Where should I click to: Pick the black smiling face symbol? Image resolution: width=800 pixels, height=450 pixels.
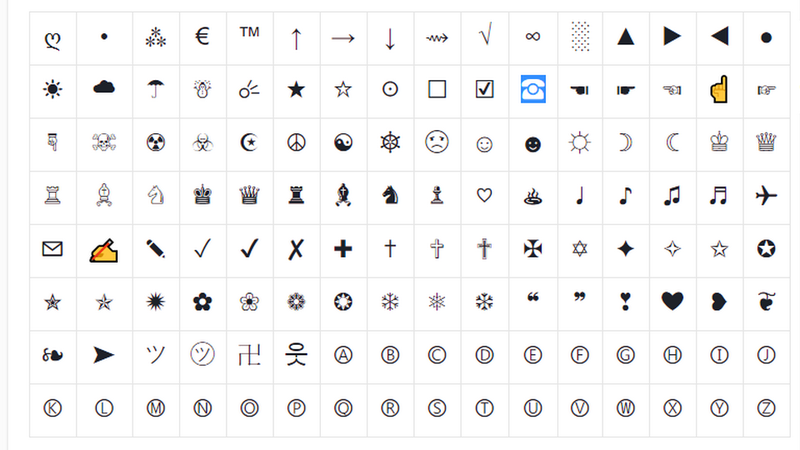click(533, 145)
